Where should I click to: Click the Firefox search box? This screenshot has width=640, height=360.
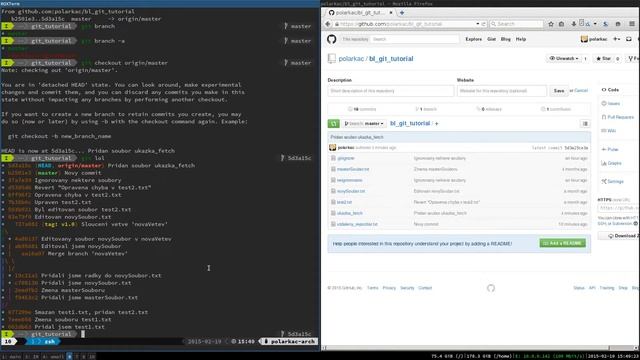(x=516, y=24)
